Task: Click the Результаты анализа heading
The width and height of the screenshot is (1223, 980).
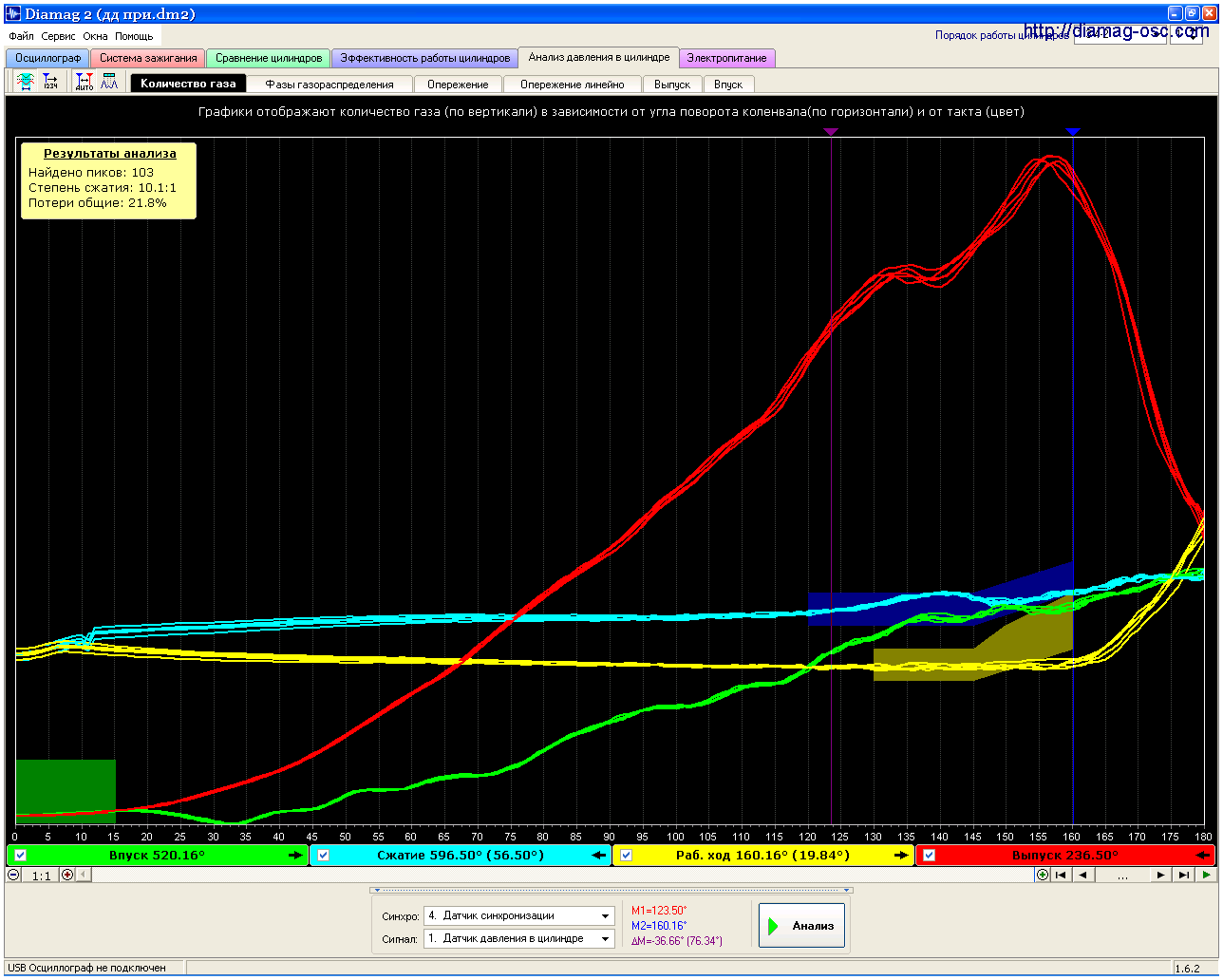Action: pos(110,153)
